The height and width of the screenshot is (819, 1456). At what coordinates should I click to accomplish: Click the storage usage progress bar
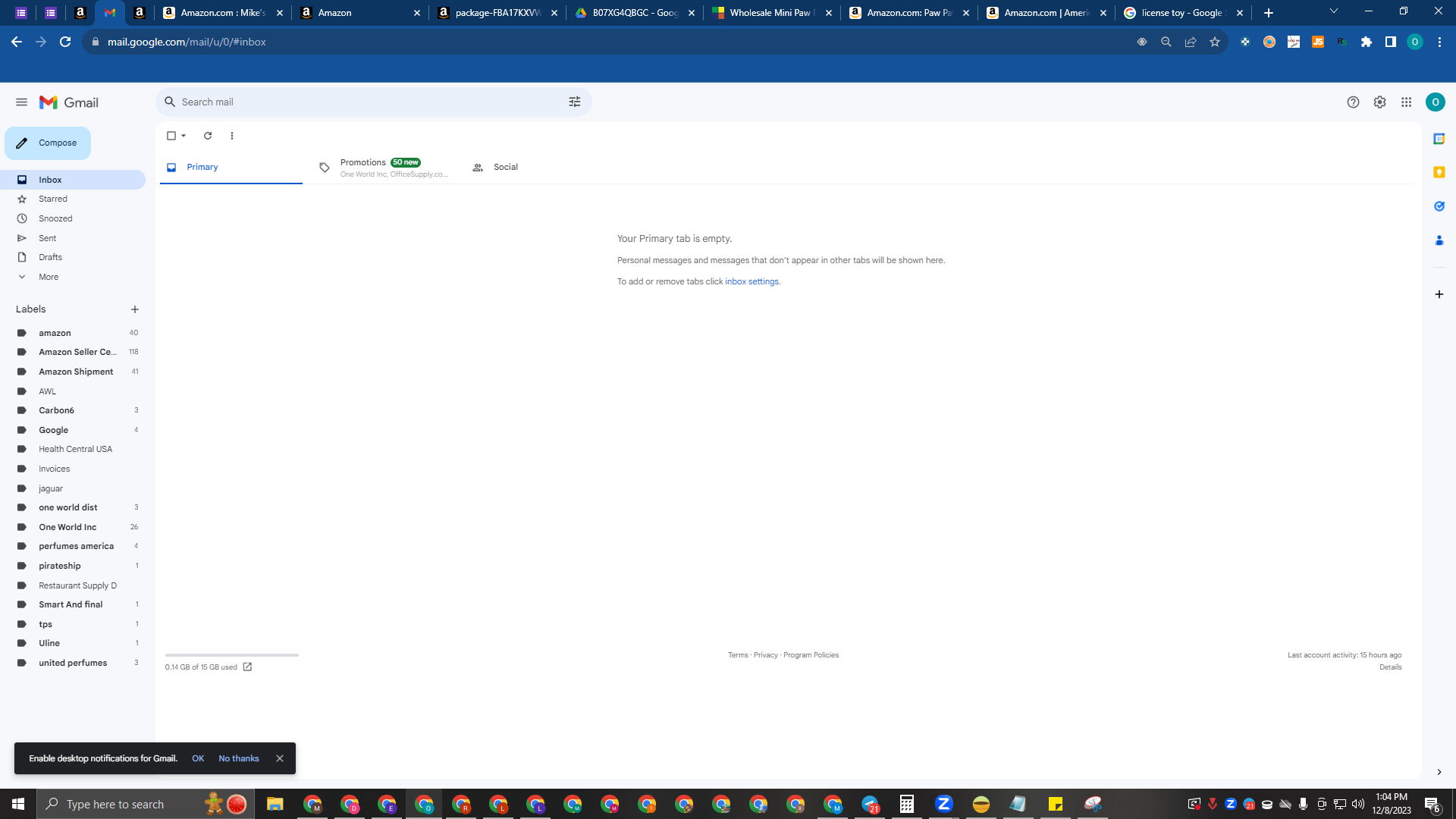(x=232, y=654)
